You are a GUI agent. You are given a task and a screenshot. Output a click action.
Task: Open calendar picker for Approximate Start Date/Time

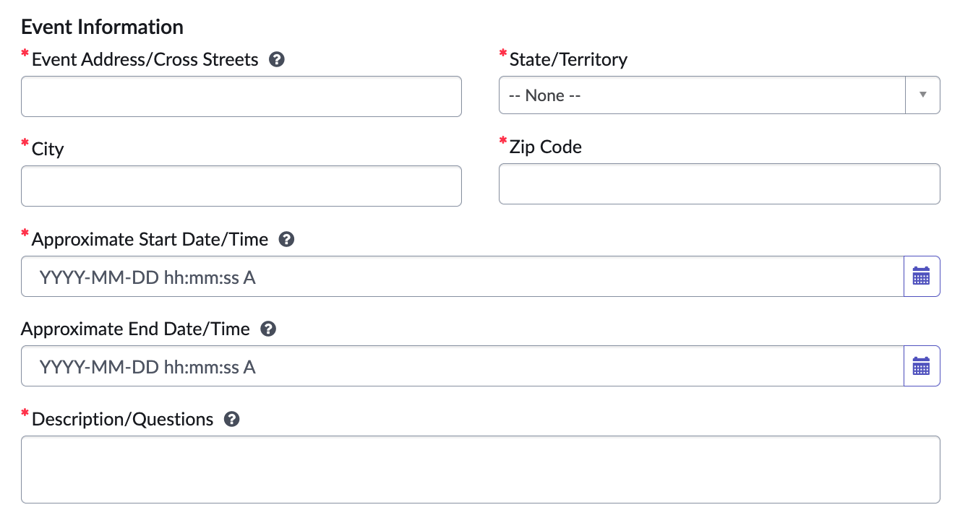[921, 276]
